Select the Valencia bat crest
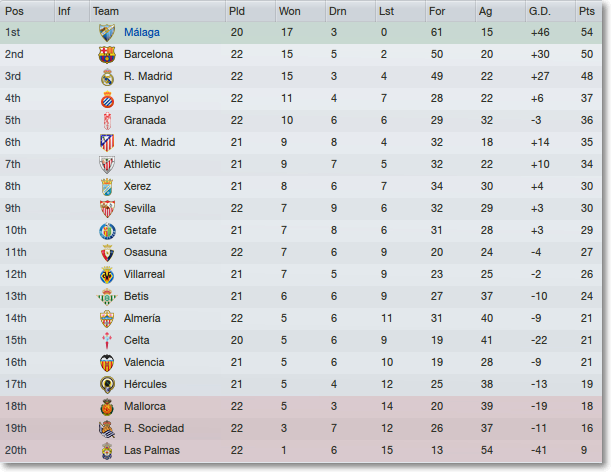The width and height of the screenshot is (611, 472). coord(107,363)
